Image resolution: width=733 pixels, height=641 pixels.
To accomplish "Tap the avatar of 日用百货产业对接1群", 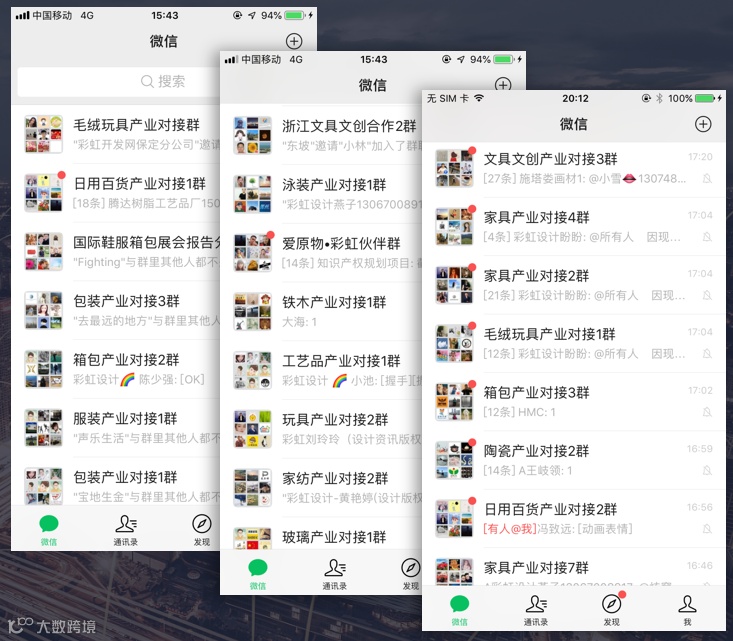I will [43, 193].
